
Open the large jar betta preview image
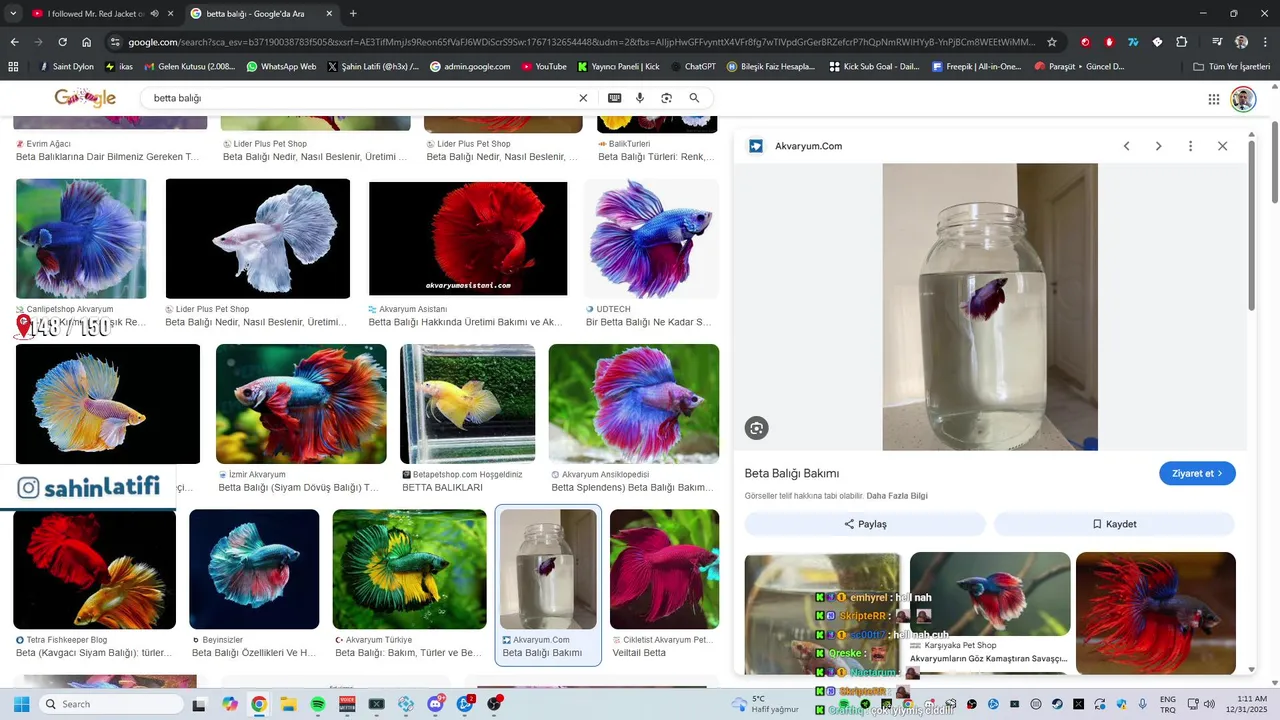(x=990, y=307)
